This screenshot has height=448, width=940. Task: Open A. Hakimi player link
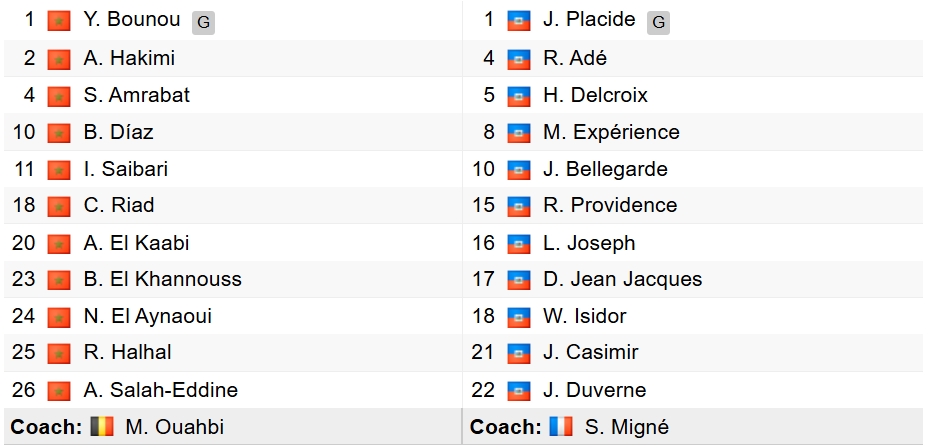click(x=129, y=58)
